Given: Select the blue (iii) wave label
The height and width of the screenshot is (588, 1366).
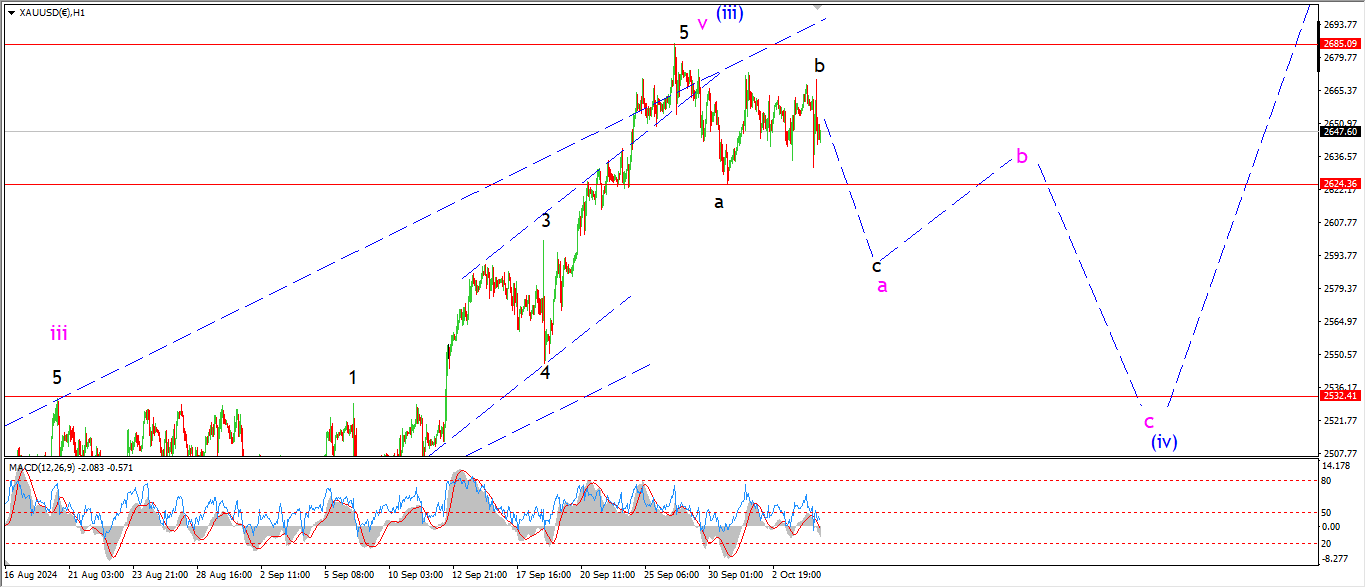Looking at the screenshot, I should pyautogui.click(x=729, y=12).
